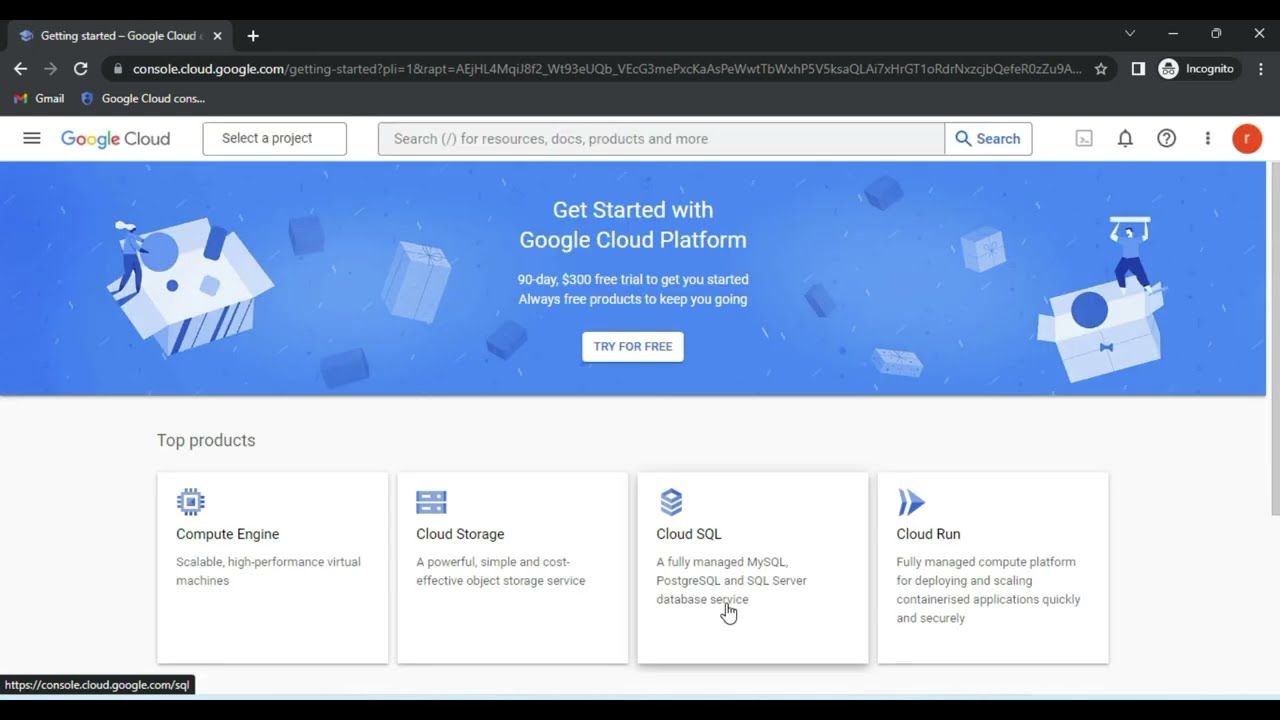Screen dimensions: 1280x720
Task: Close the Getting started tab
Action: click(217, 36)
